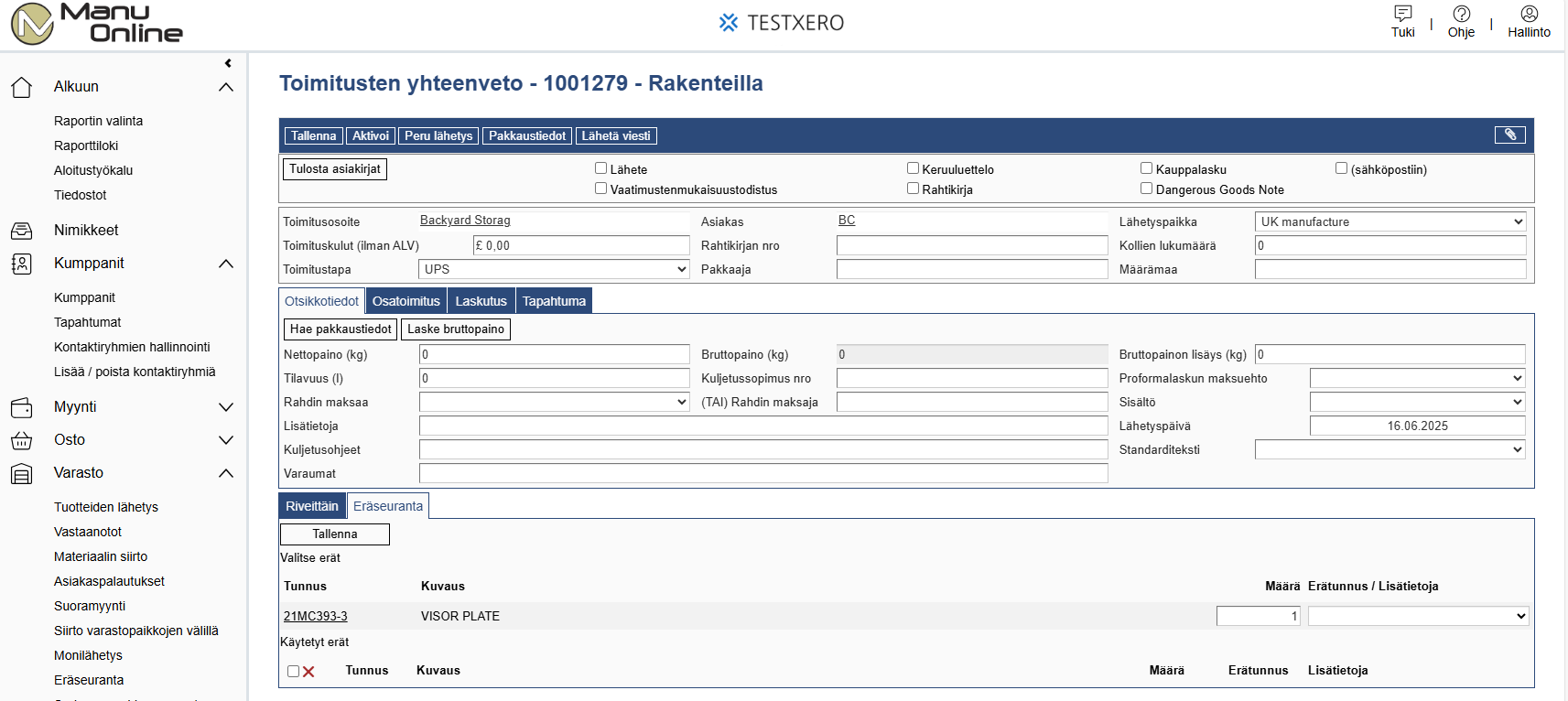
Task: Collapse the Varasto section chevron
Action: [226, 473]
